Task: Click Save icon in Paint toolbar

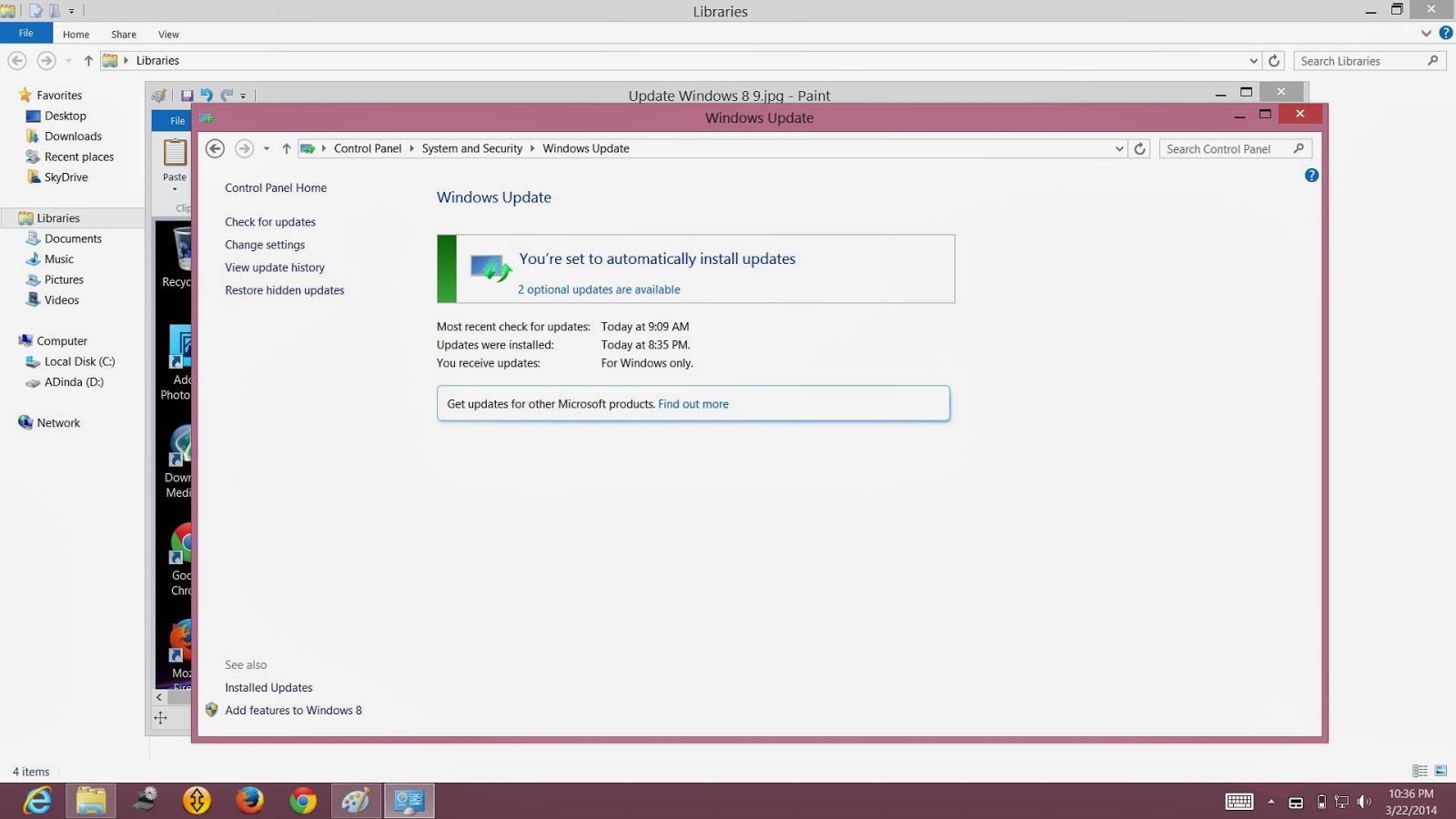Action: click(187, 96)
